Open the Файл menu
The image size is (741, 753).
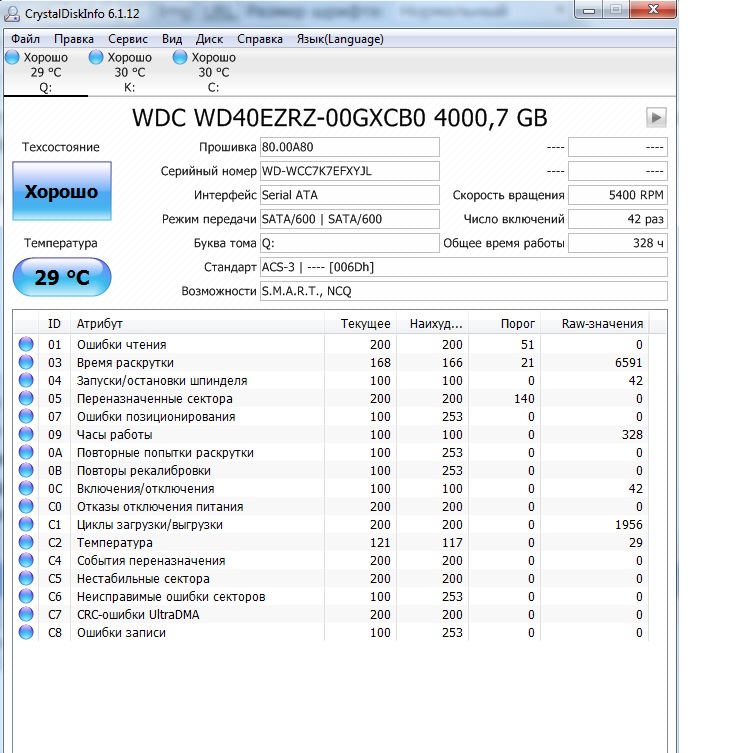pos(25,39)
